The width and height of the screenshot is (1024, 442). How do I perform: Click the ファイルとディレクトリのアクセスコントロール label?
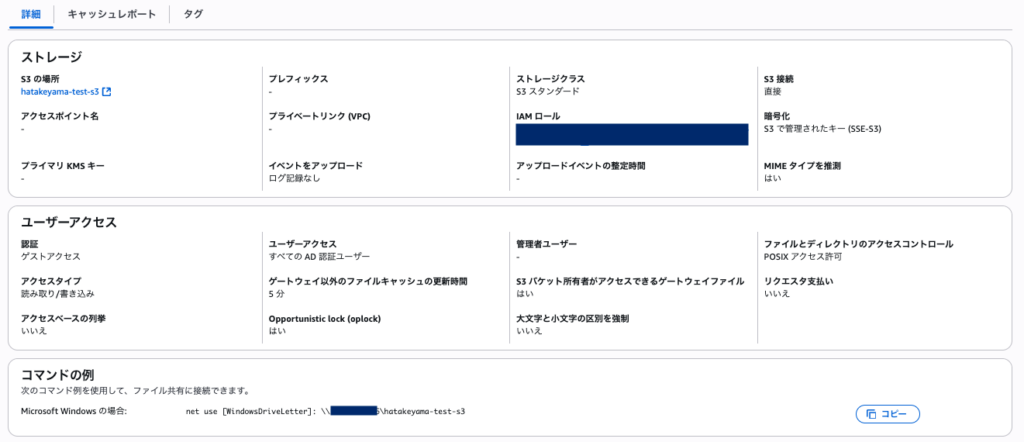pyautogui.click(x=859, y=244)
